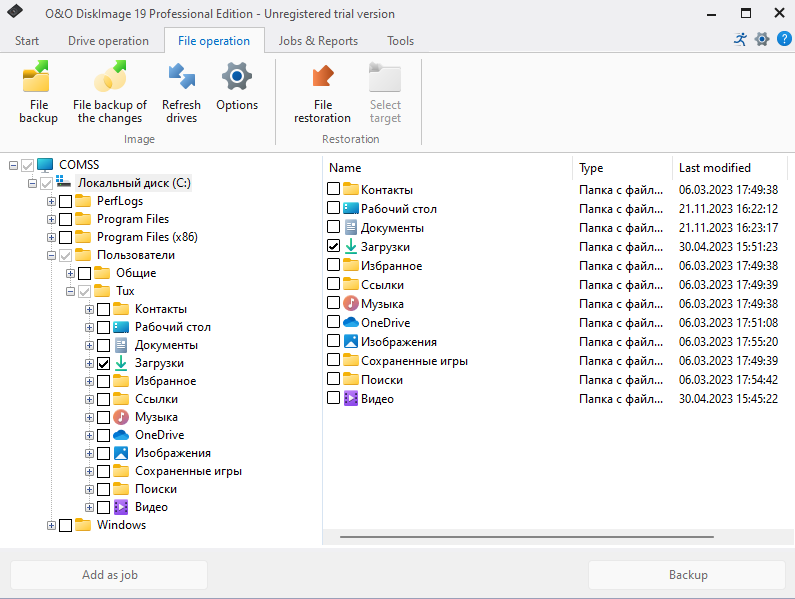
Task: Collapse the Пользователи folder node
Action: coord(51,256)
